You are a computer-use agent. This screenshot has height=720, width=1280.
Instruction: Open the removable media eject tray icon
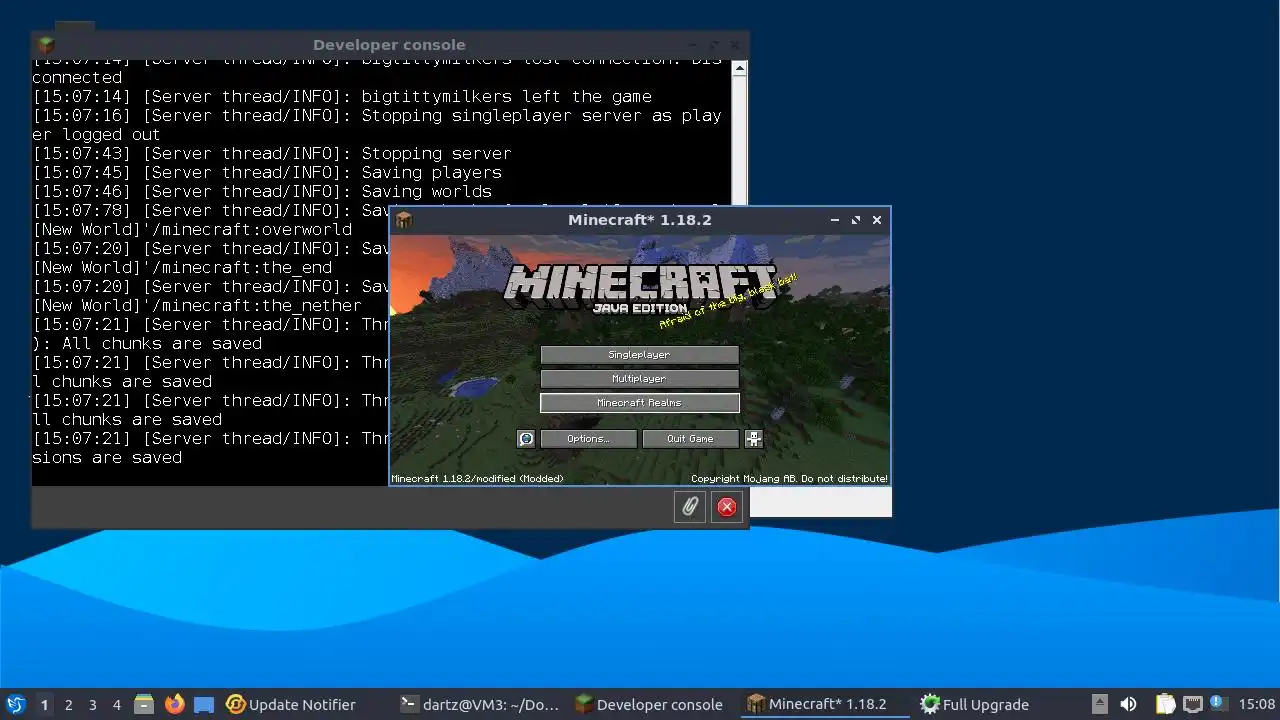pos(1099,704)
